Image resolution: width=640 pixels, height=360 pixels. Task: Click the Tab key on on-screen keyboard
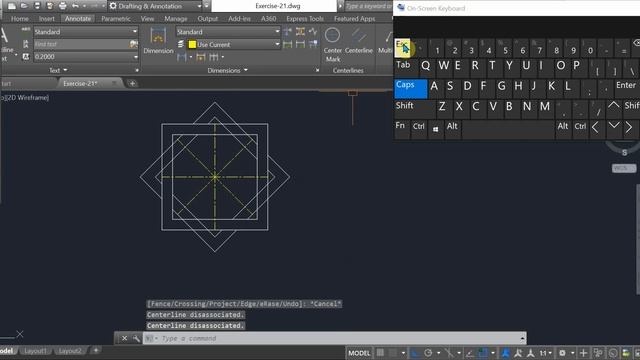point(406,68)
